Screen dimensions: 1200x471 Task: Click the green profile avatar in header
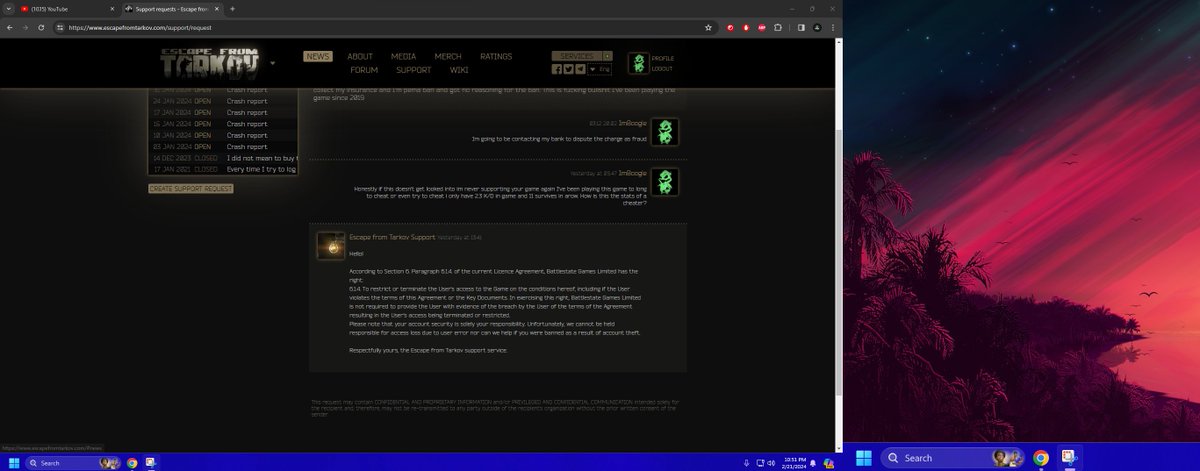638,64
